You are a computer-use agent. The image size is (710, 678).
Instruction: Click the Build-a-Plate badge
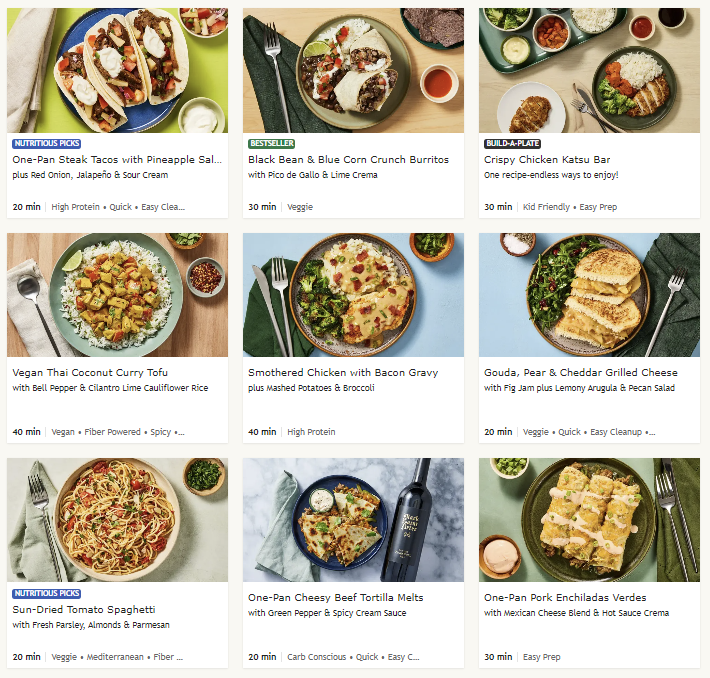pos(511,144)
